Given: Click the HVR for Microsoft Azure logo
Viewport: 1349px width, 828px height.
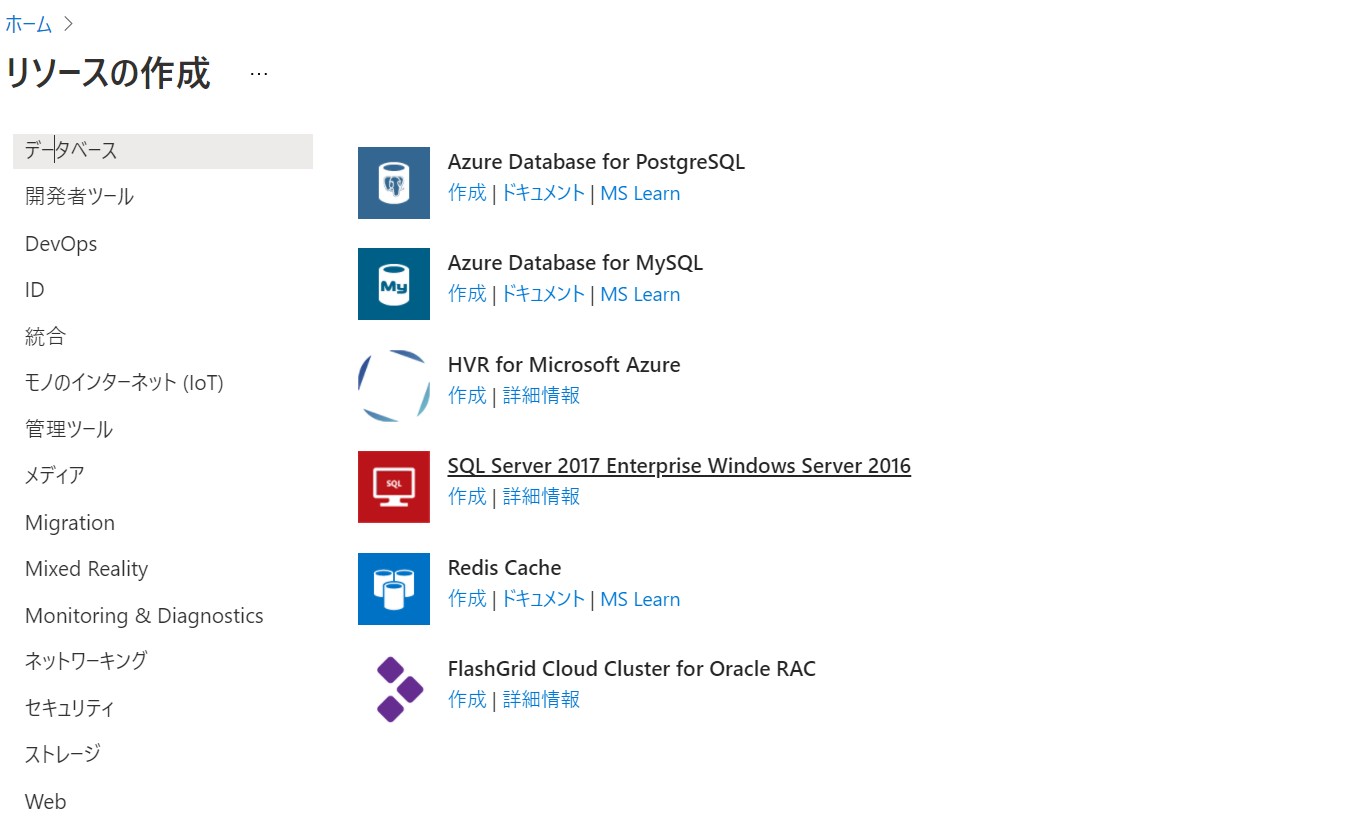Looking at the screenshot, I should pyautogui.click(x=394, y=386).
